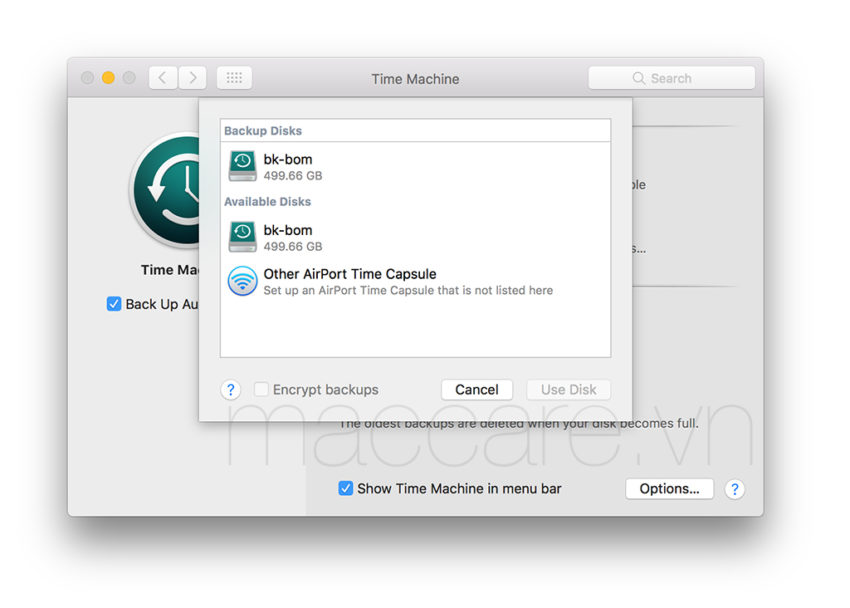Open help button beside Encrypt backups
Screen dimensions: 850x608
230,390
